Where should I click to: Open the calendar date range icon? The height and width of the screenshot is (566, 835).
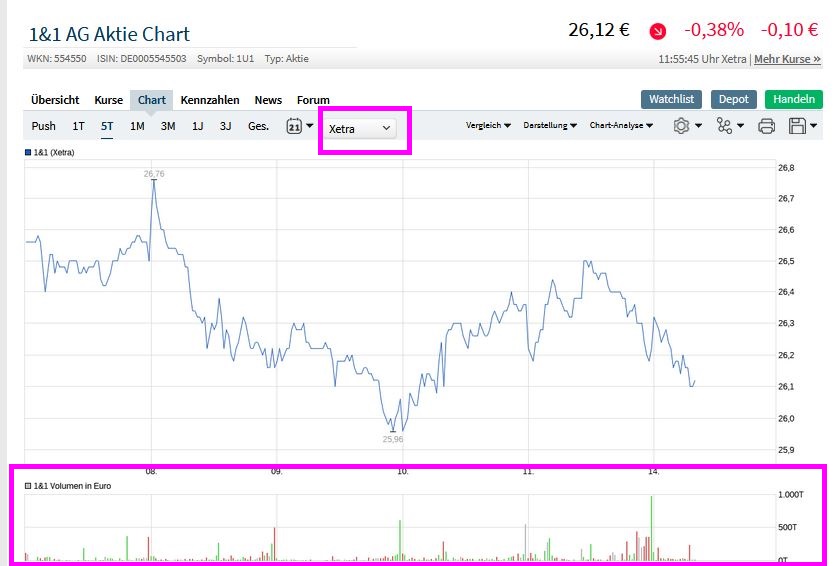tap(294, 126)
